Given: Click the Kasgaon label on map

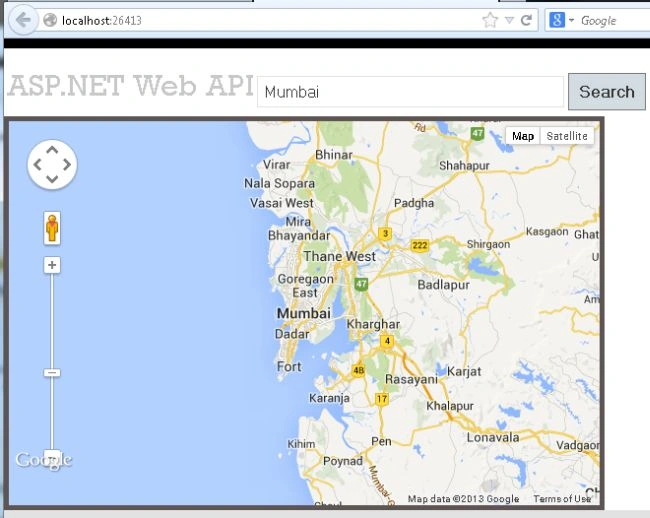Looking at the screenshot, I should pos(547,231).
